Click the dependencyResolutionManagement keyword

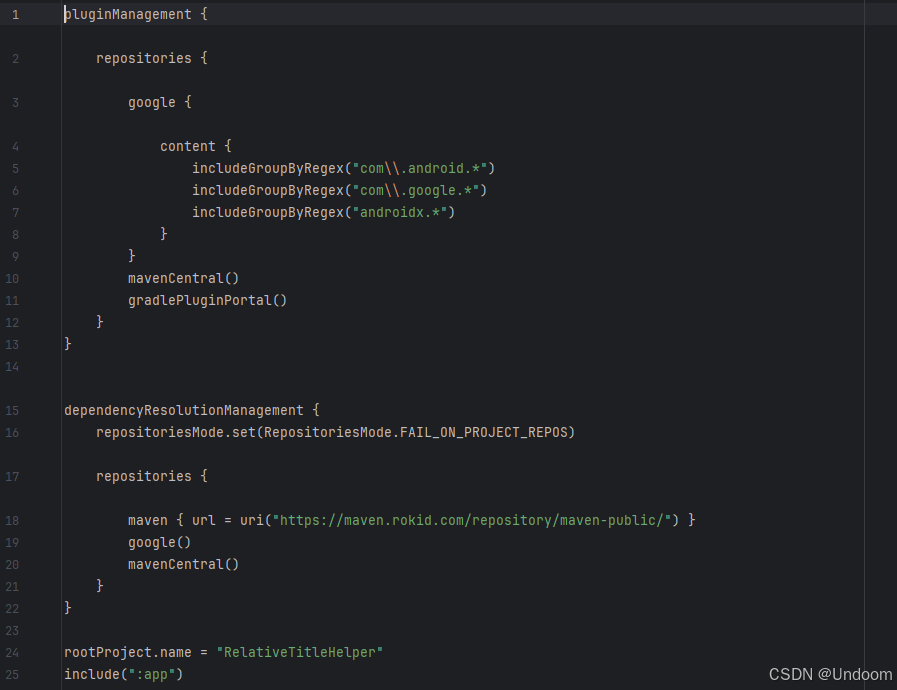pyautogui.click(x=184, y=410)
